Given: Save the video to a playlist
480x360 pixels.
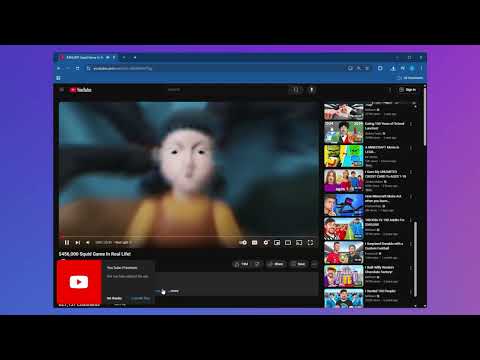Looking at the screenshot, I should [299, 264].
